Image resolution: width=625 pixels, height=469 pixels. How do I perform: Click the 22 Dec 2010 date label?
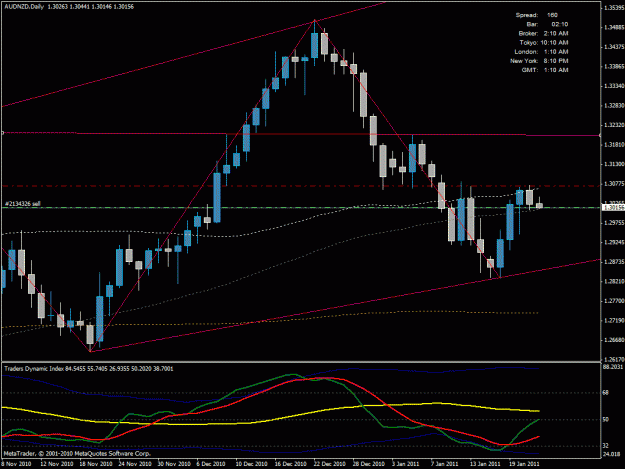point(330,464)
